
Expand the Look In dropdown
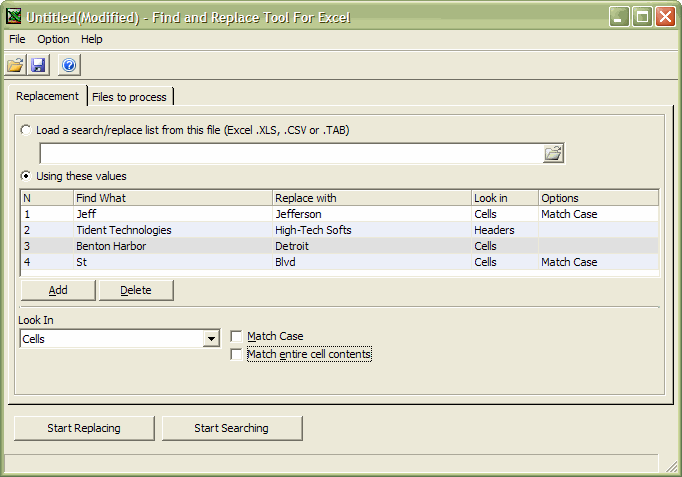[210, 339]
